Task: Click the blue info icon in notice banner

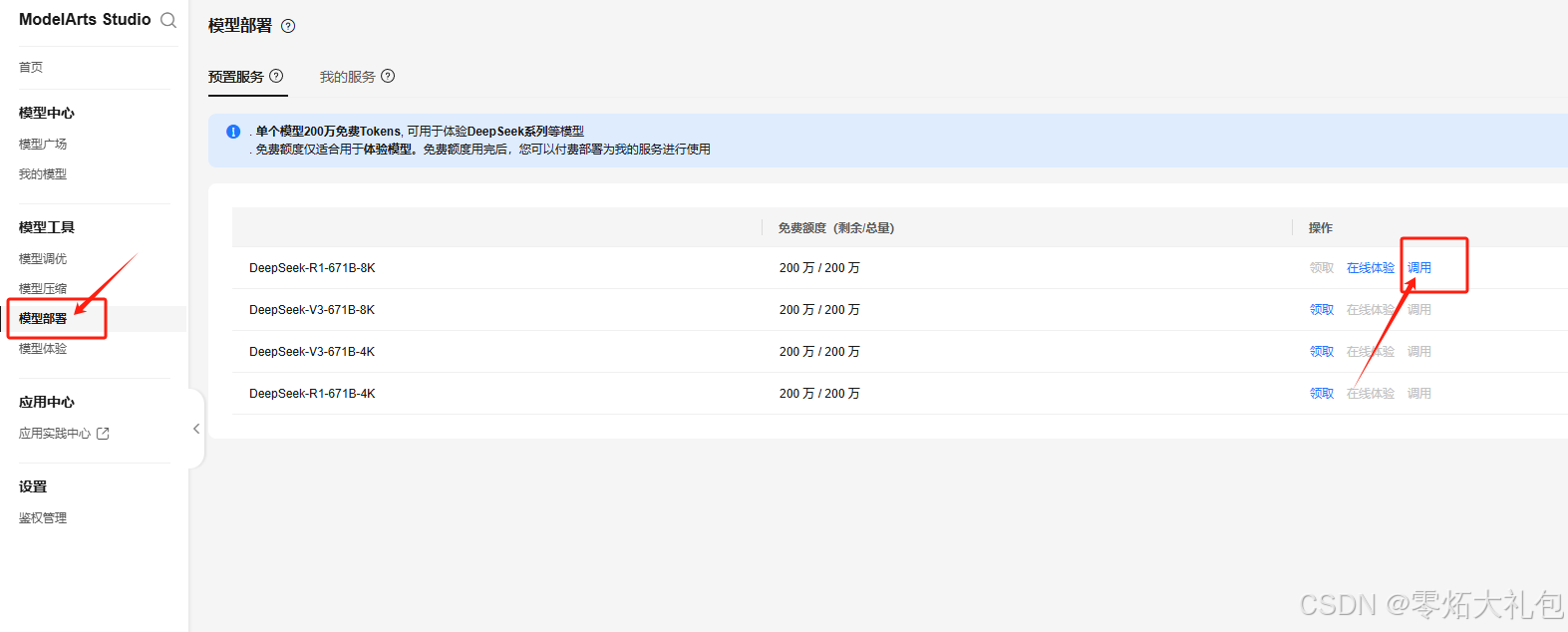Action: click(x=233, y=132)
